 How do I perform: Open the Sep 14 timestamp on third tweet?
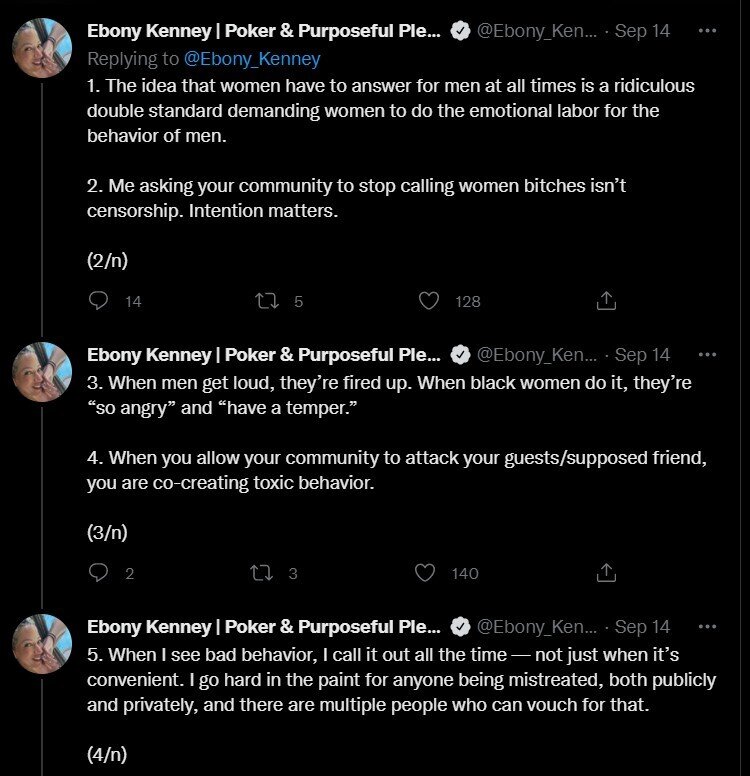[x=642, y=627]
